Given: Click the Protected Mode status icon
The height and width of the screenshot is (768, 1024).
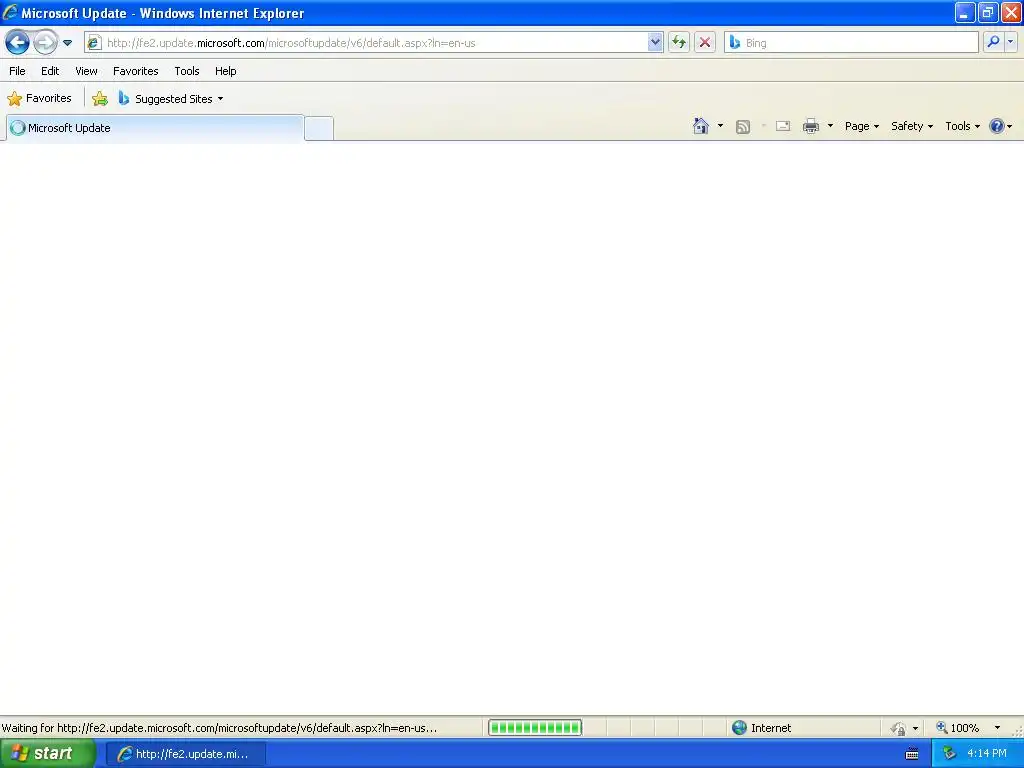Looking at the screenshot, I should 899,728.
